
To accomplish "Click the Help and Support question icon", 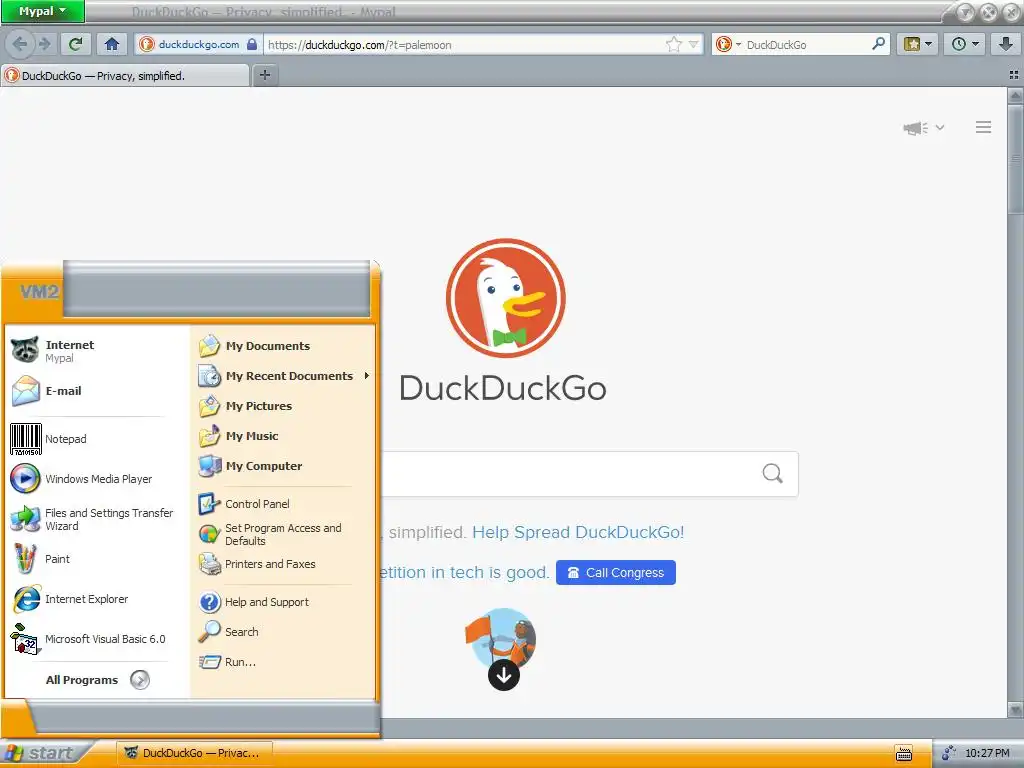I will (210, 602).
